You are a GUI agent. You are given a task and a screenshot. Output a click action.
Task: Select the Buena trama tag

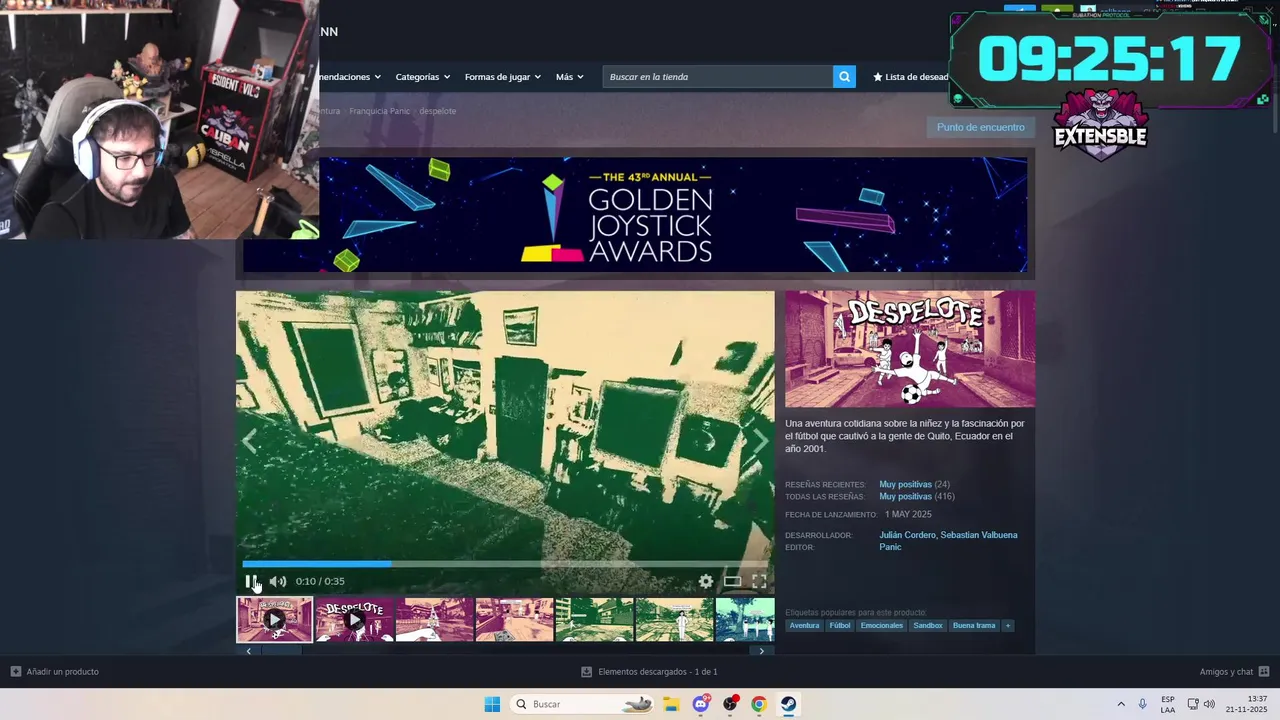point(974,626)
